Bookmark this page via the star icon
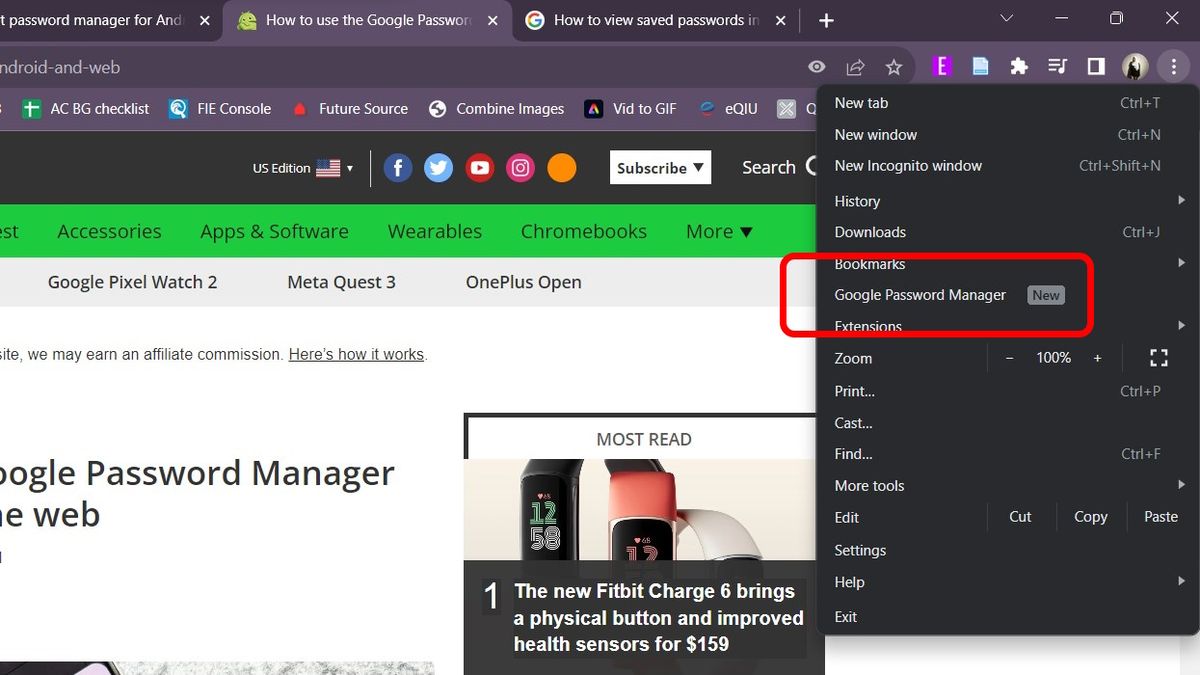 tap(894, 66)
